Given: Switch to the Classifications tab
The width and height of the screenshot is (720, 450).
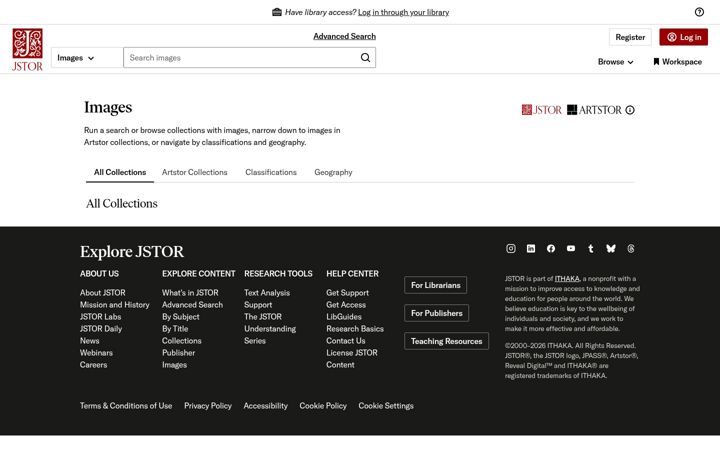Looking at the screenshot, I should coord(271,172).
